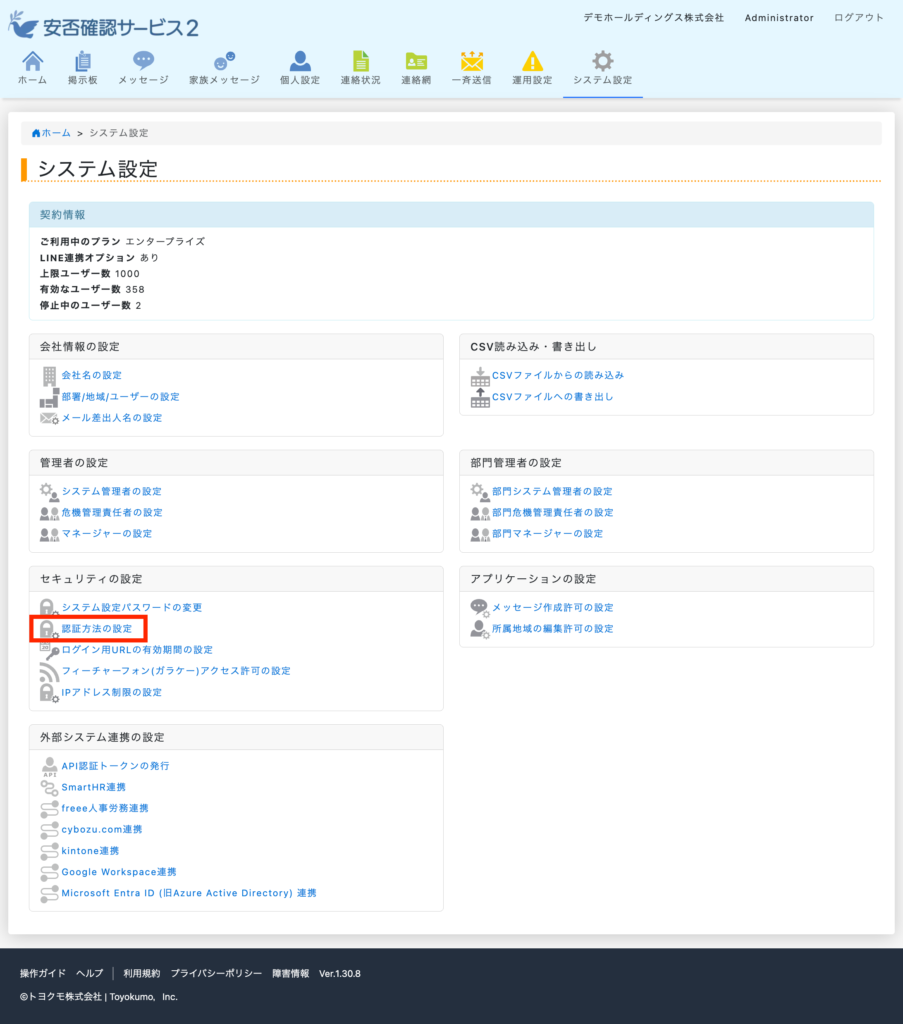This screenshot has width=903, height=1024.
Task: Open プライバシーポリシー footer link
Action: tap(216, 973)
